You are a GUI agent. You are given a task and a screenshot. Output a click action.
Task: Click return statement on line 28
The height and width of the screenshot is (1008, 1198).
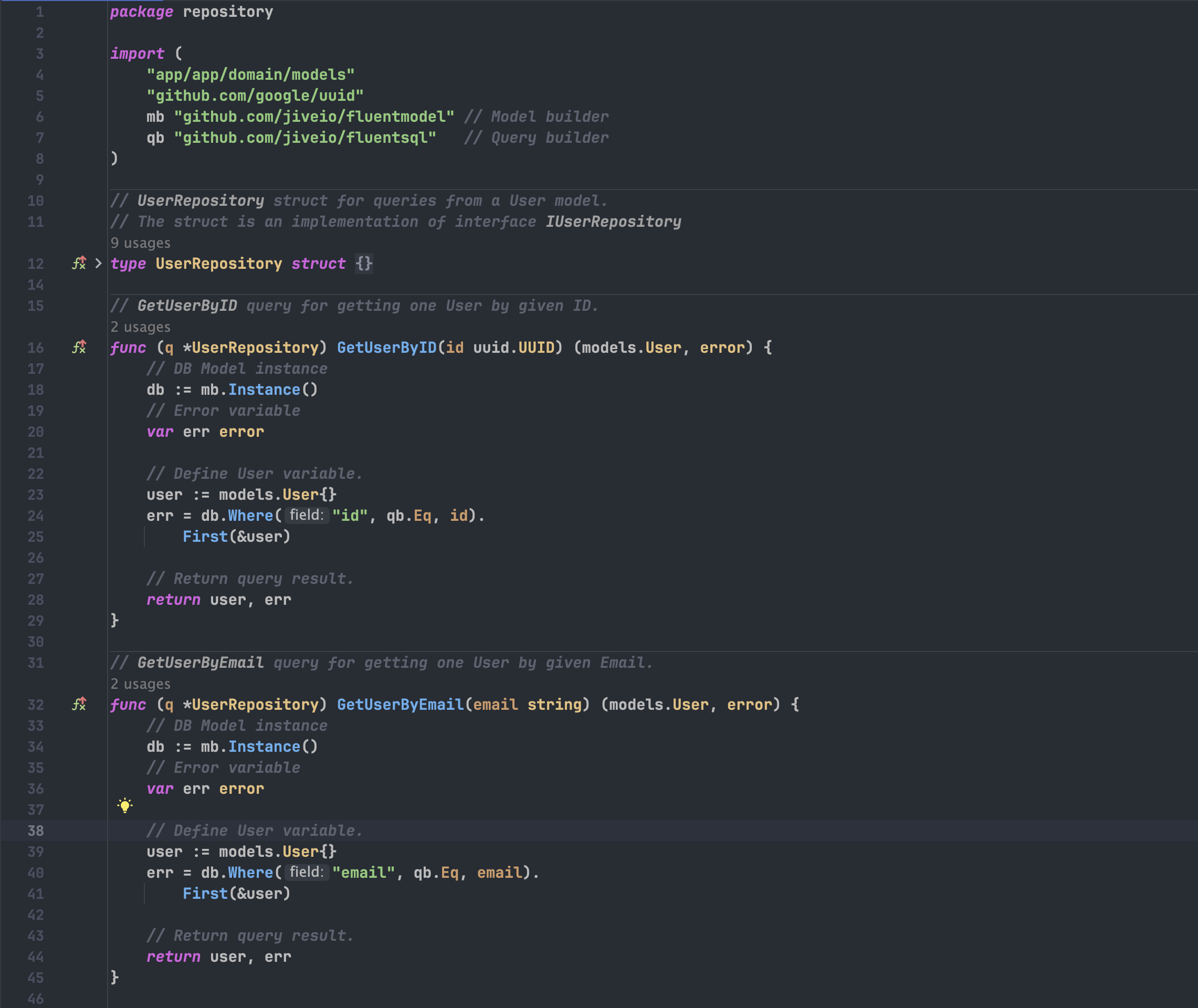click(x=219, y=600)
